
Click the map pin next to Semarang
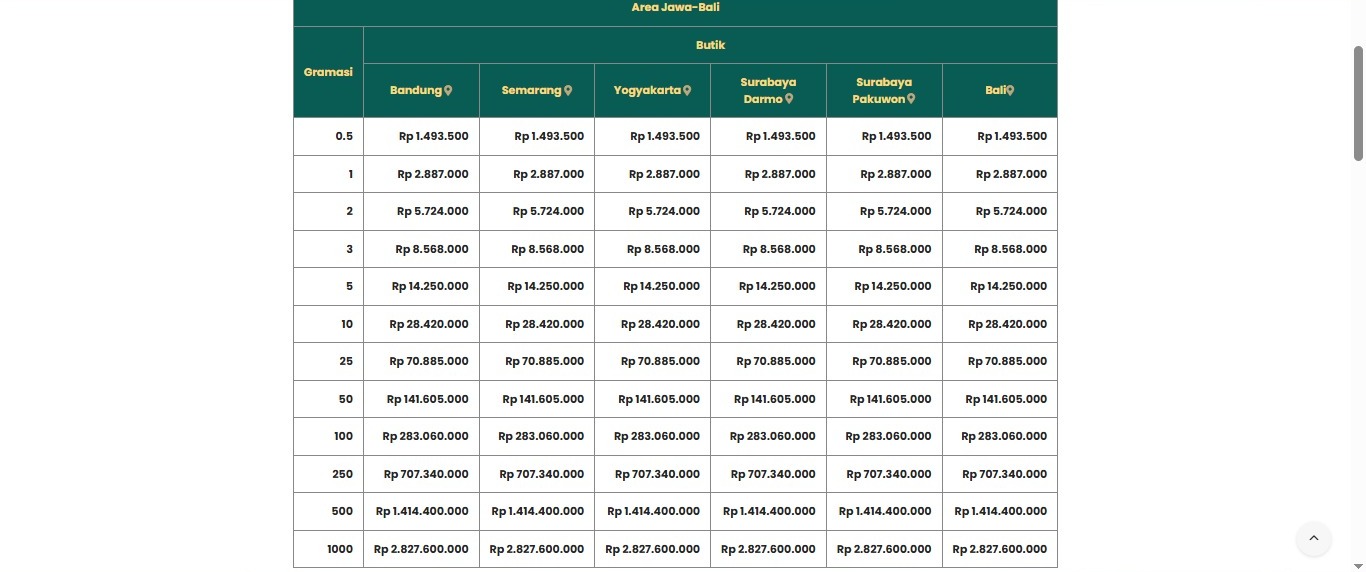pyautogui.click(x=568, y=91)
